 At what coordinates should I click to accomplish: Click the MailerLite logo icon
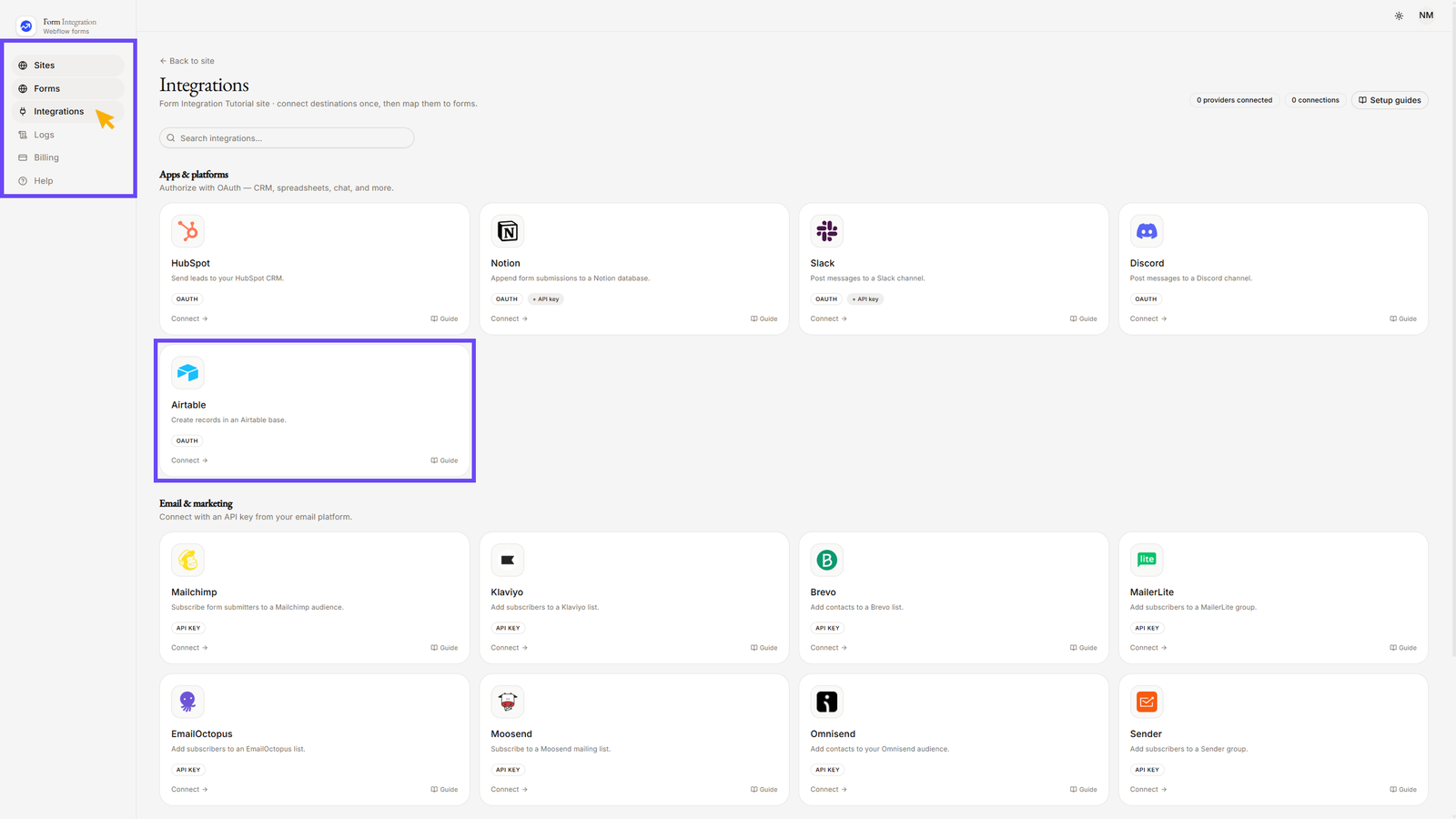tap(1147, 560)
